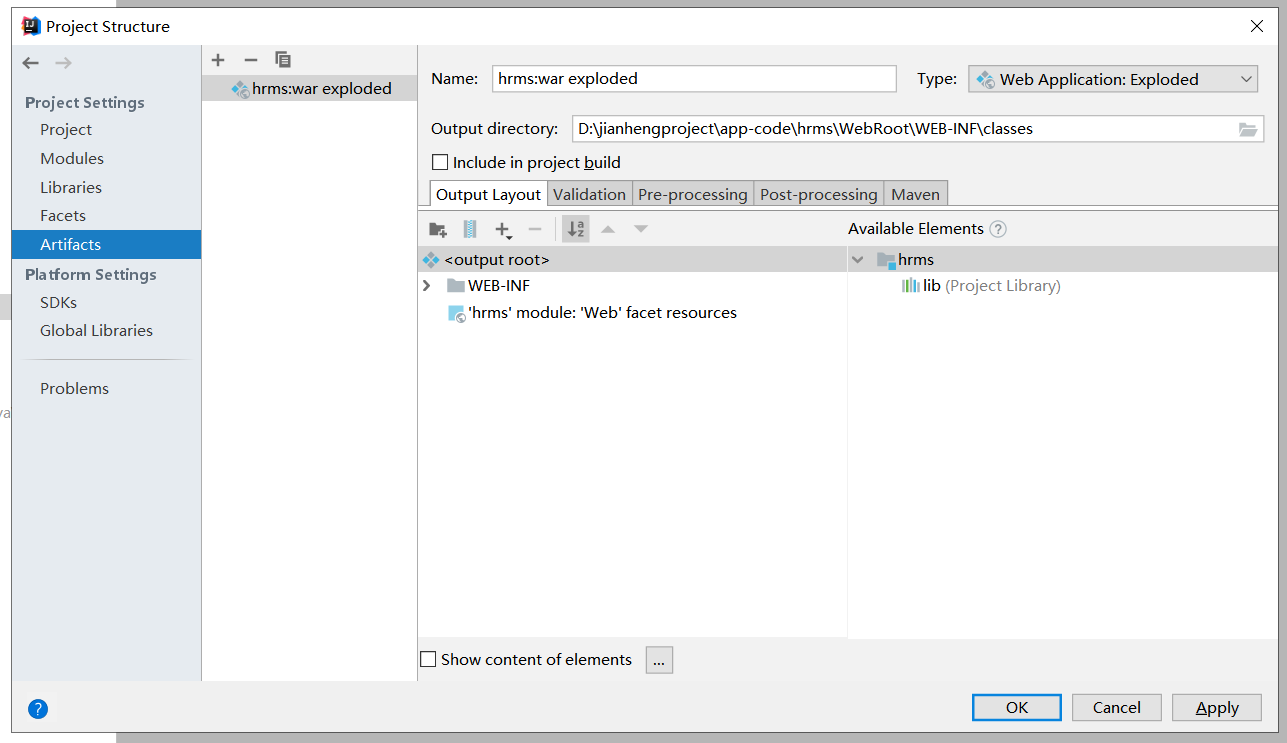The width and height of the screenshot is (1287, 743).
Task: Apply the artifact changes
Action: pyautogui.click(x=1216, y=707)
